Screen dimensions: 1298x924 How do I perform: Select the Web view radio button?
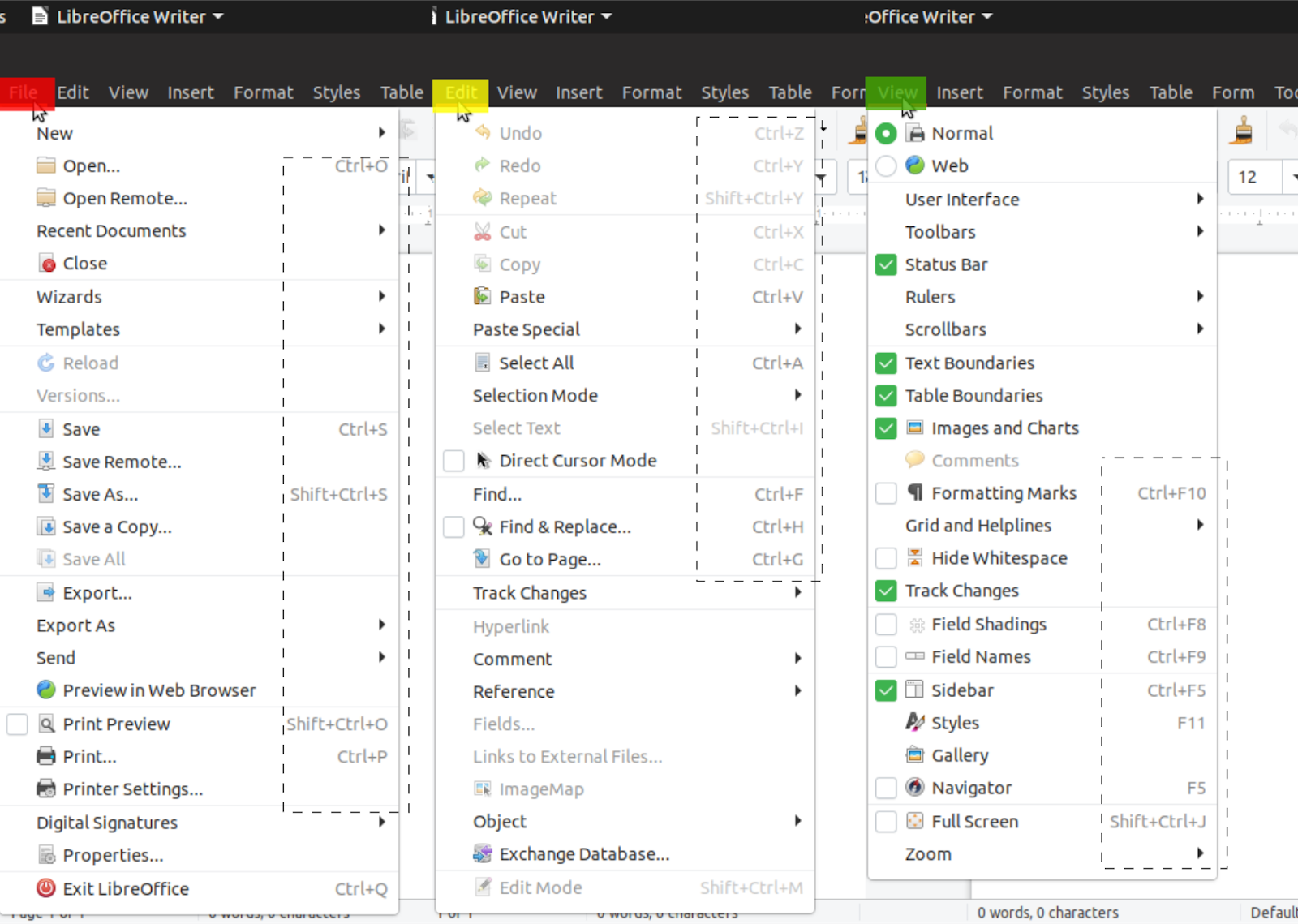885,165
